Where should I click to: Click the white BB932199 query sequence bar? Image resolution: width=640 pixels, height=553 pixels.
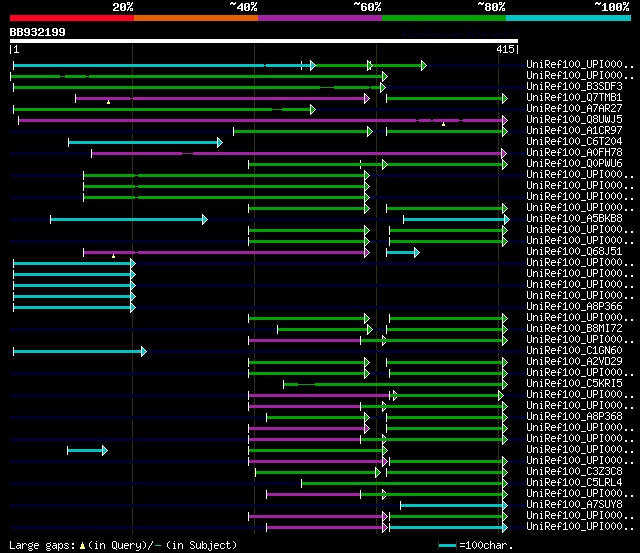[x=264, y=41]
